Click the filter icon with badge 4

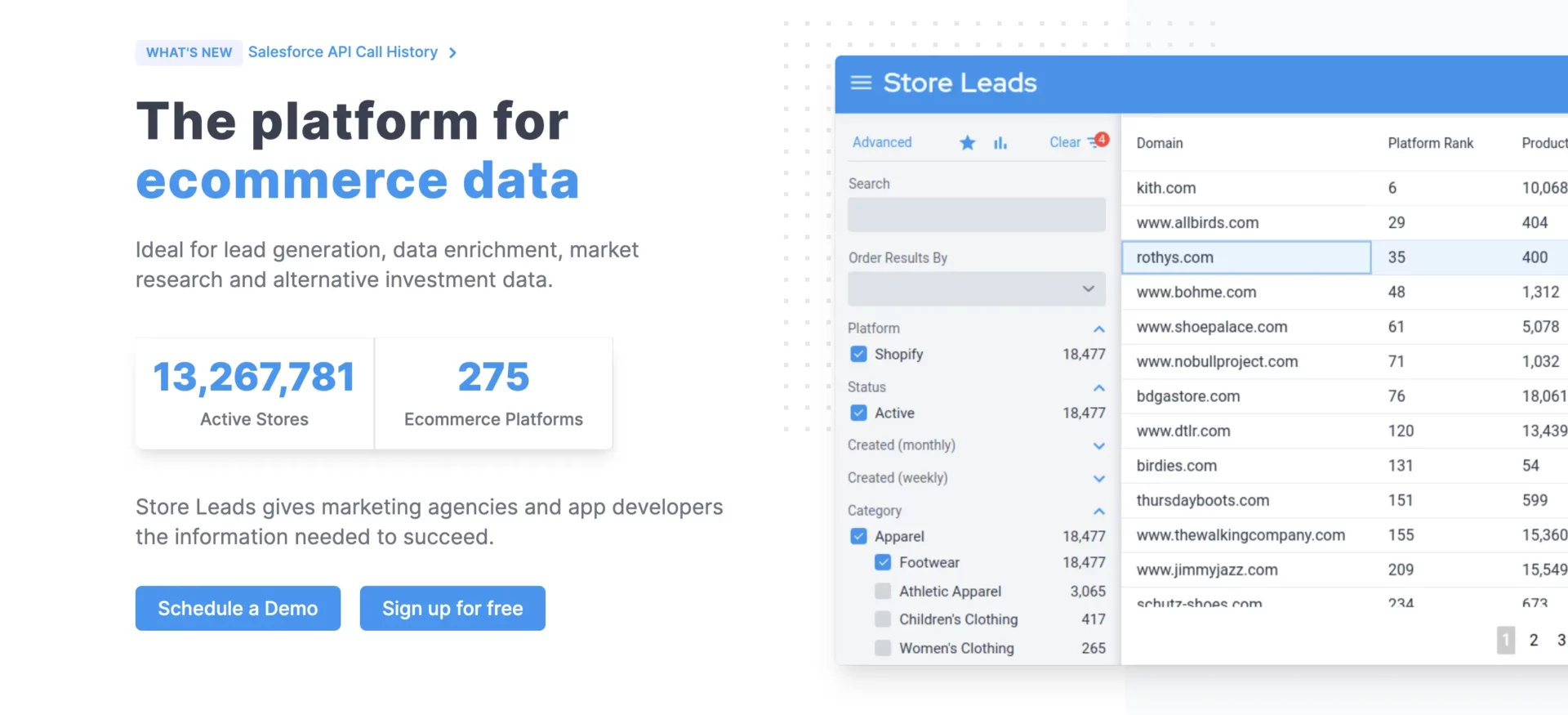tap(1098, 141)
